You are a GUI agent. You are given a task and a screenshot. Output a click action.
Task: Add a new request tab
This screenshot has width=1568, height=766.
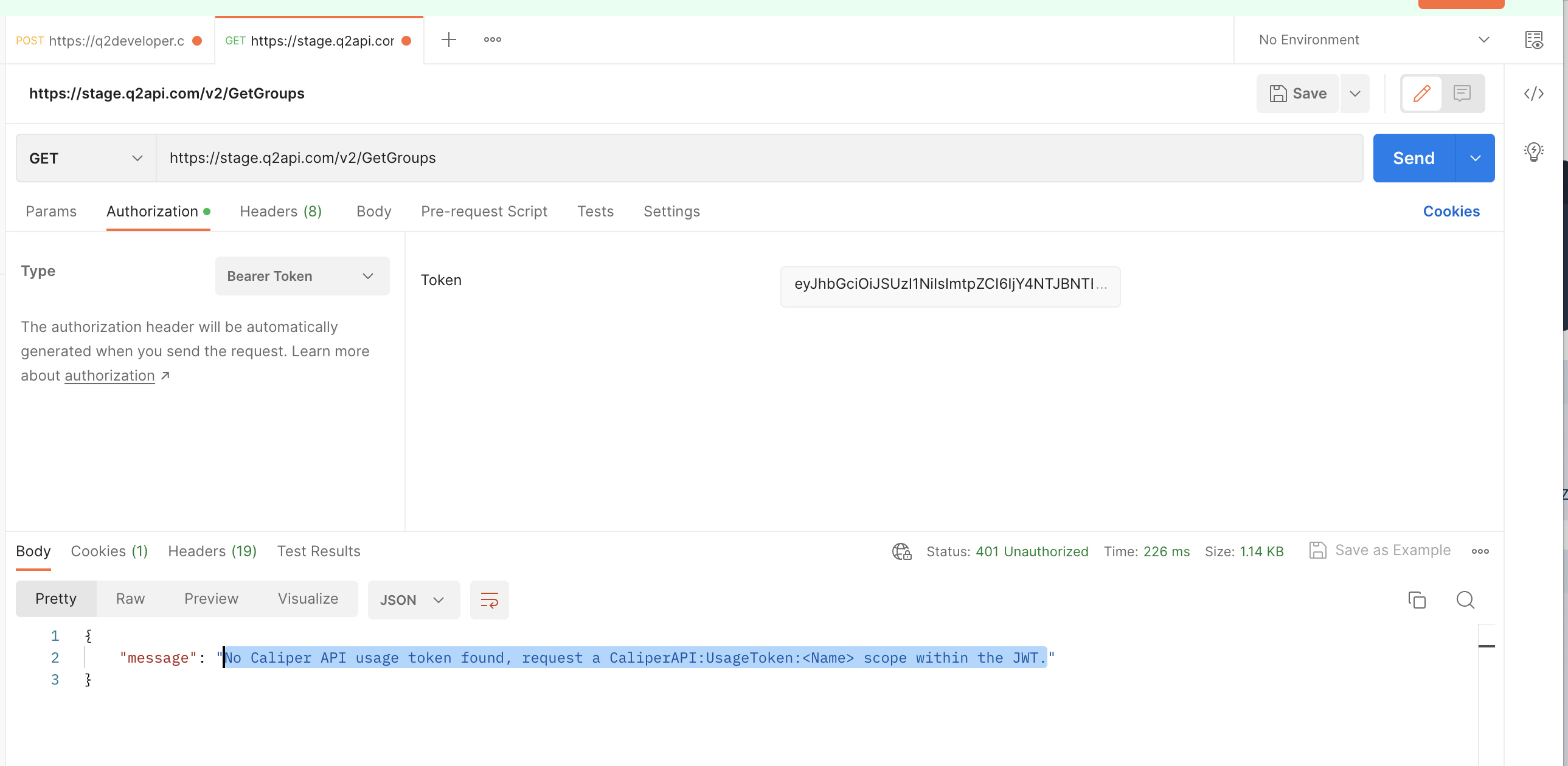click(449, 40)
